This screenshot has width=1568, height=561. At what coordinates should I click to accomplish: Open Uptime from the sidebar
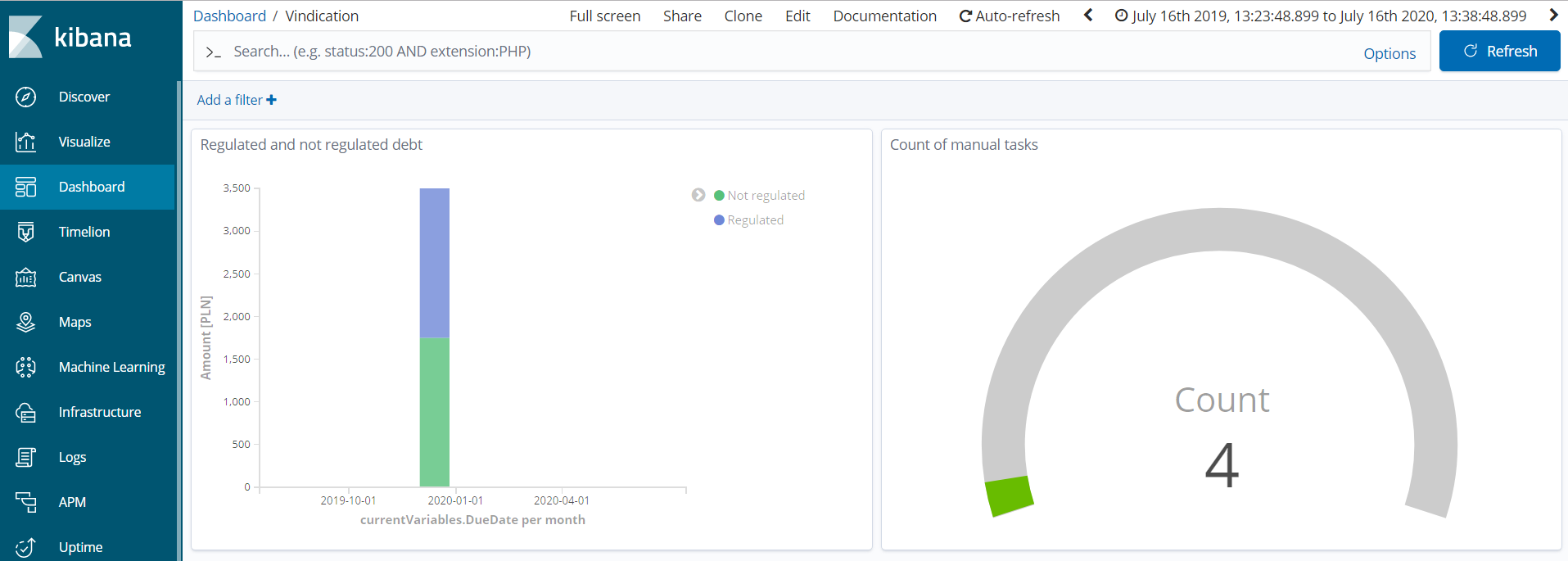pyautogui.click(x=80, y=547)
